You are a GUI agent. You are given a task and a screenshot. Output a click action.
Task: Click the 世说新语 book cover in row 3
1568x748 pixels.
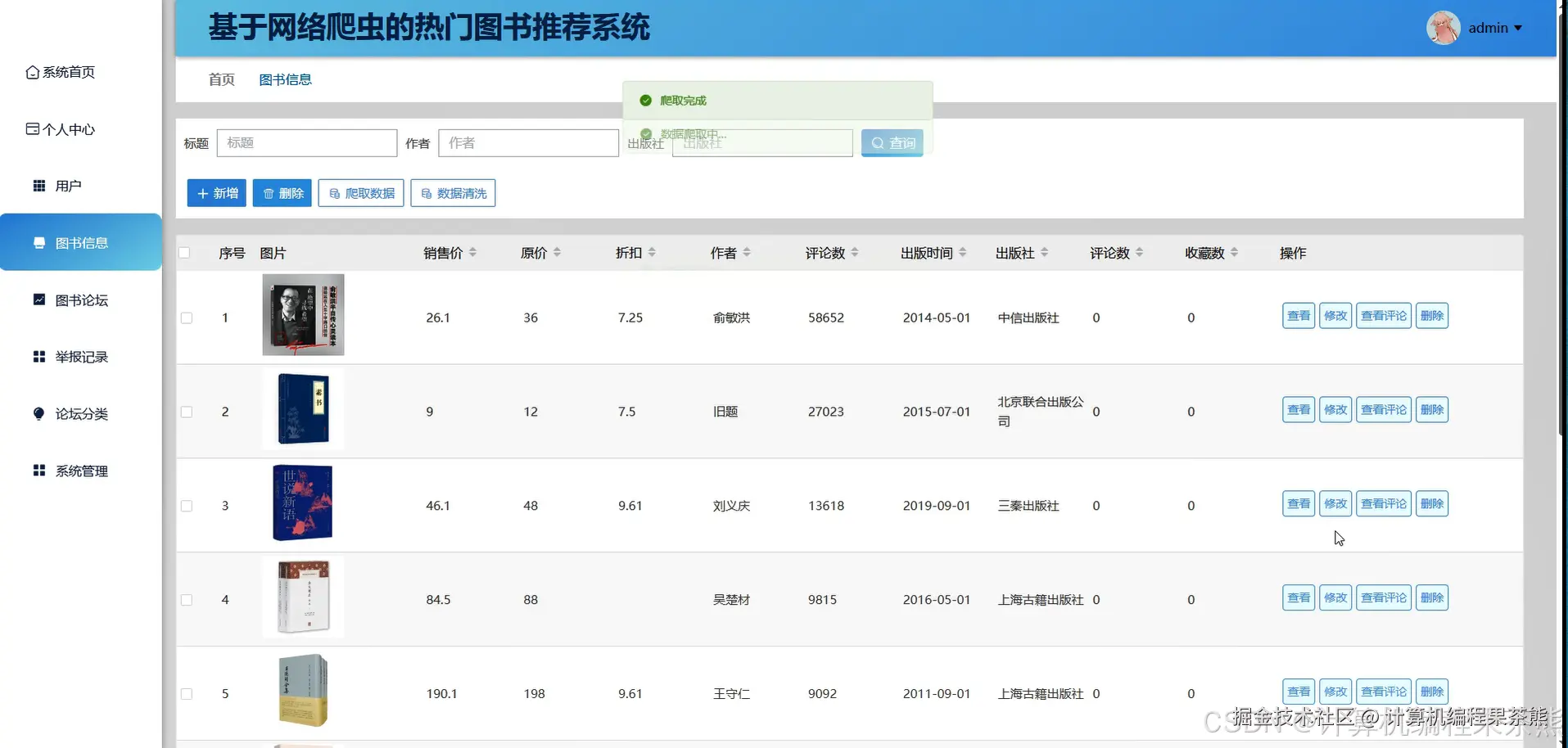(x=302, y=502)
